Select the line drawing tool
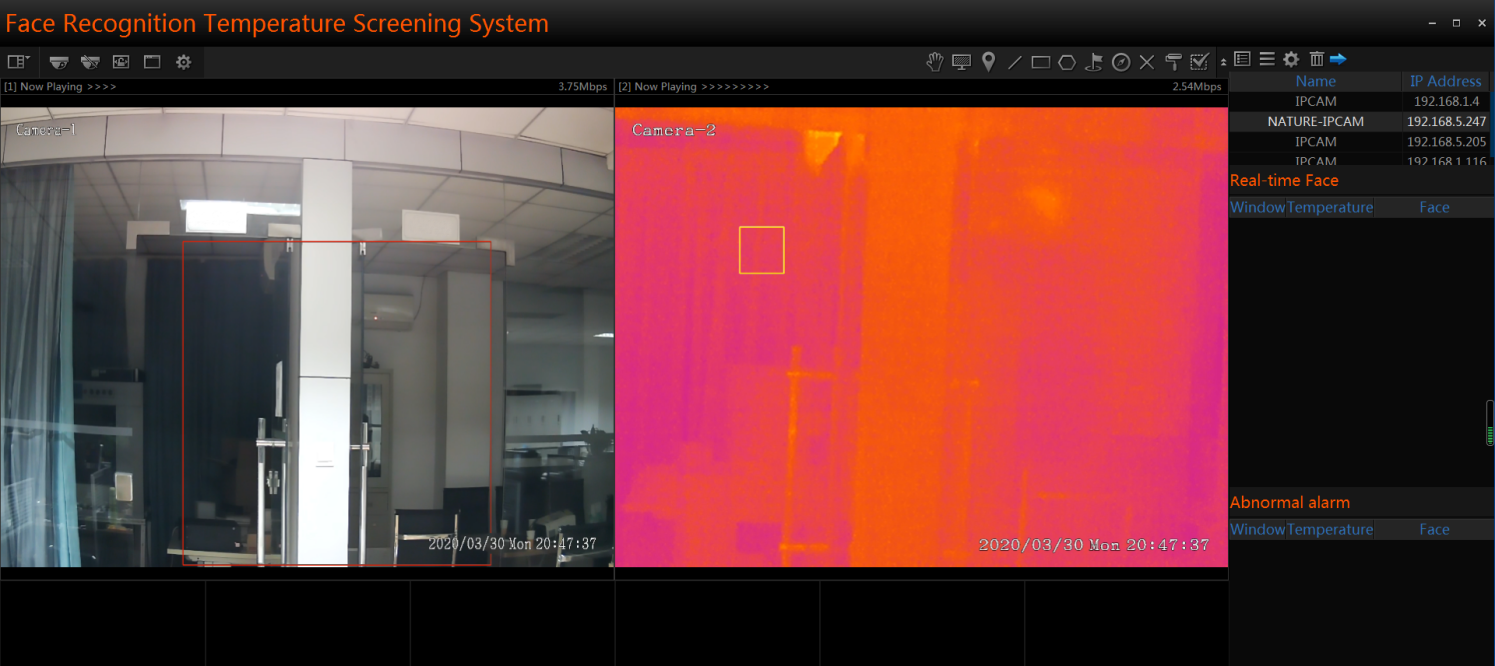The width and height of the screenshot is (1495, 666). pyautogui.click(x=1014, y=62)
